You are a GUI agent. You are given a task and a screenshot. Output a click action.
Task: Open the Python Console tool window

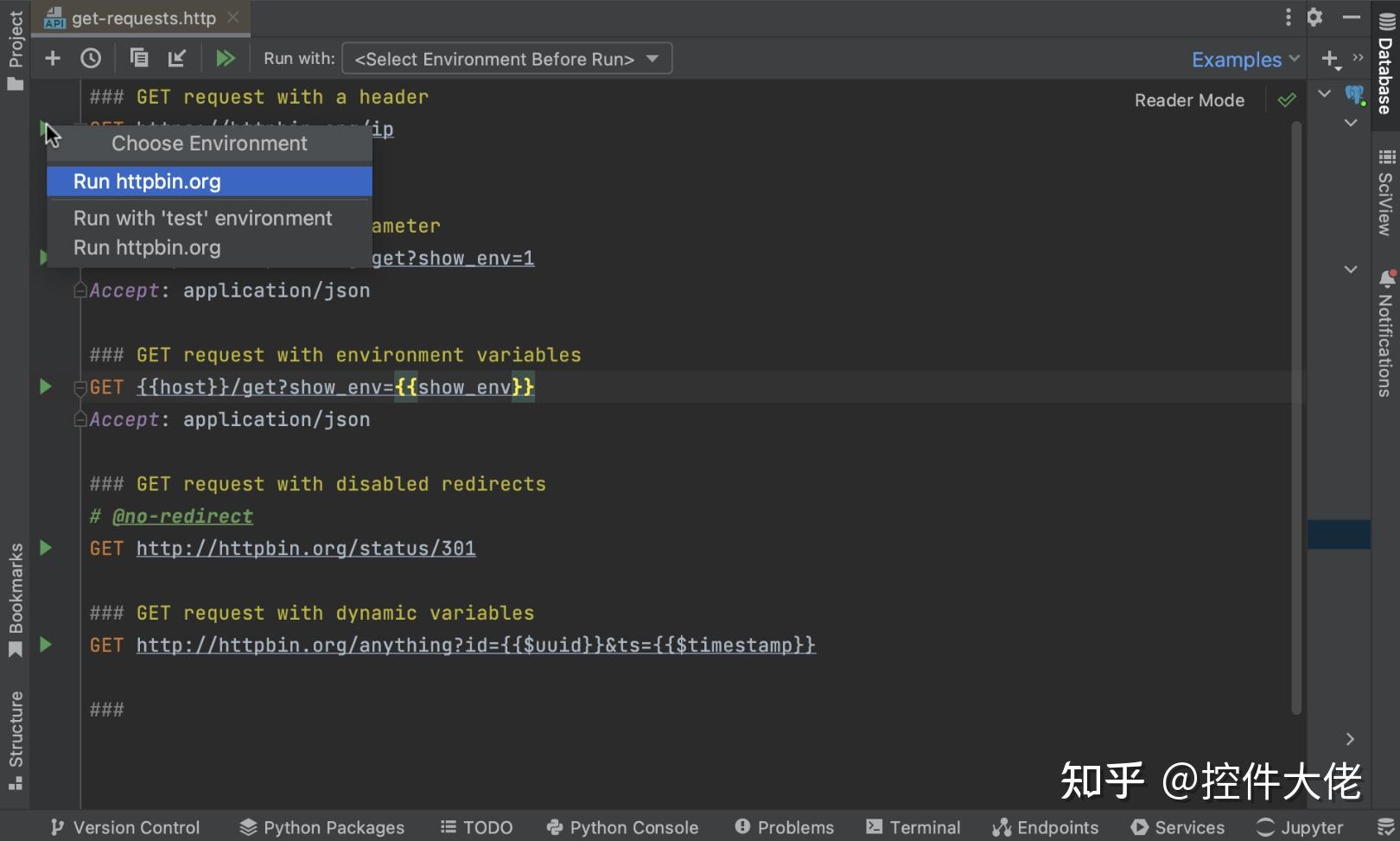coord(622,826)
